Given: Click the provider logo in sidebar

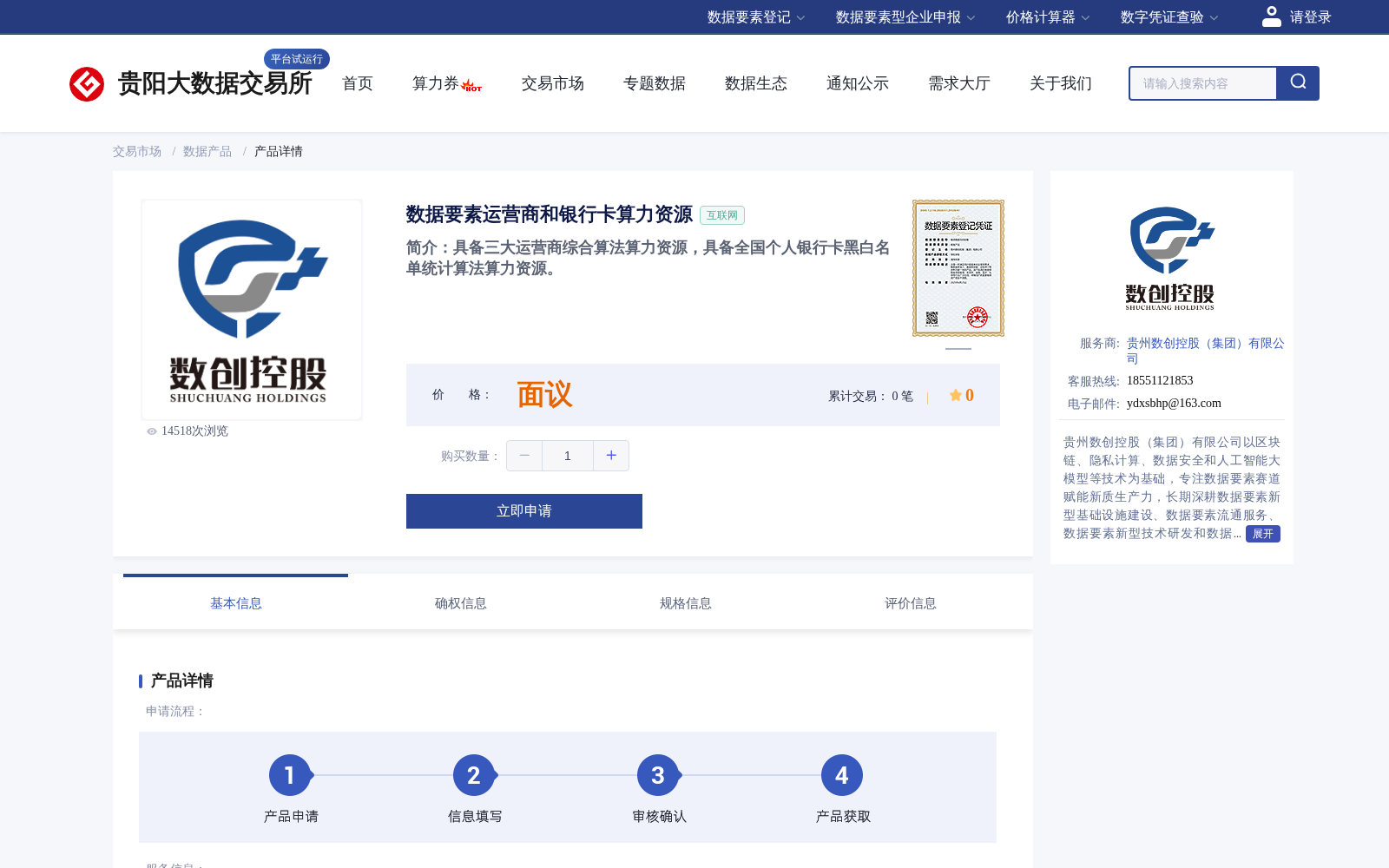Looking at the screenshot, I should click(1171, 258).
